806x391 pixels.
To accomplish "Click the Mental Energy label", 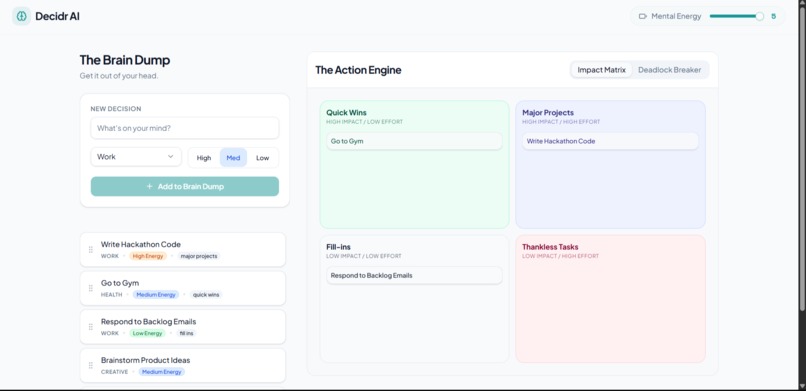I will 676,16.
